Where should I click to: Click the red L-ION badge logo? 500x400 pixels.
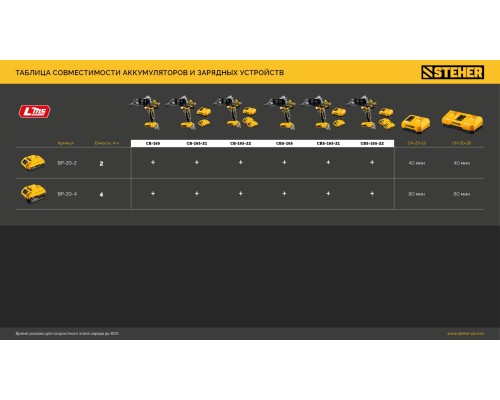point(35,112)
